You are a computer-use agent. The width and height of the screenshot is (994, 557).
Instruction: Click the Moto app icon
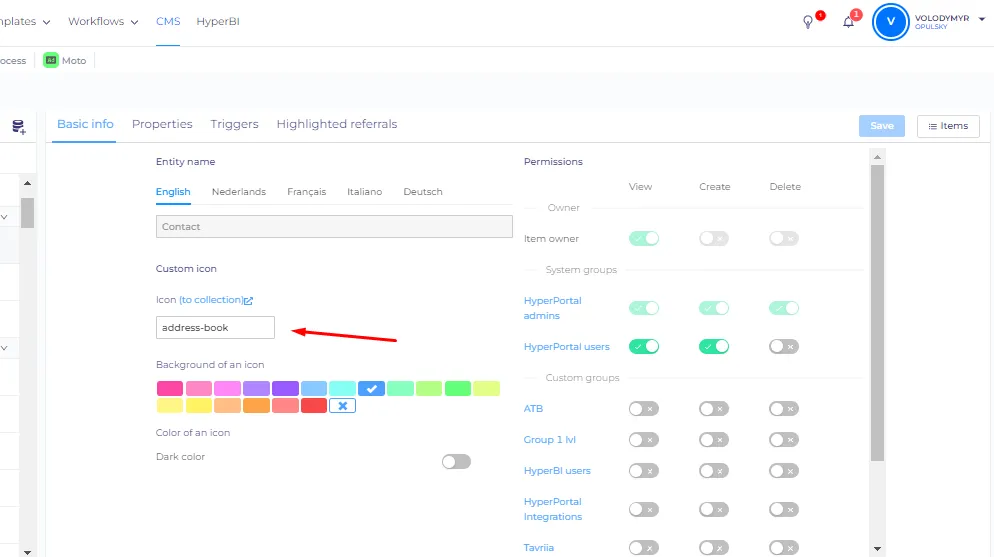[x=51, y=60]
